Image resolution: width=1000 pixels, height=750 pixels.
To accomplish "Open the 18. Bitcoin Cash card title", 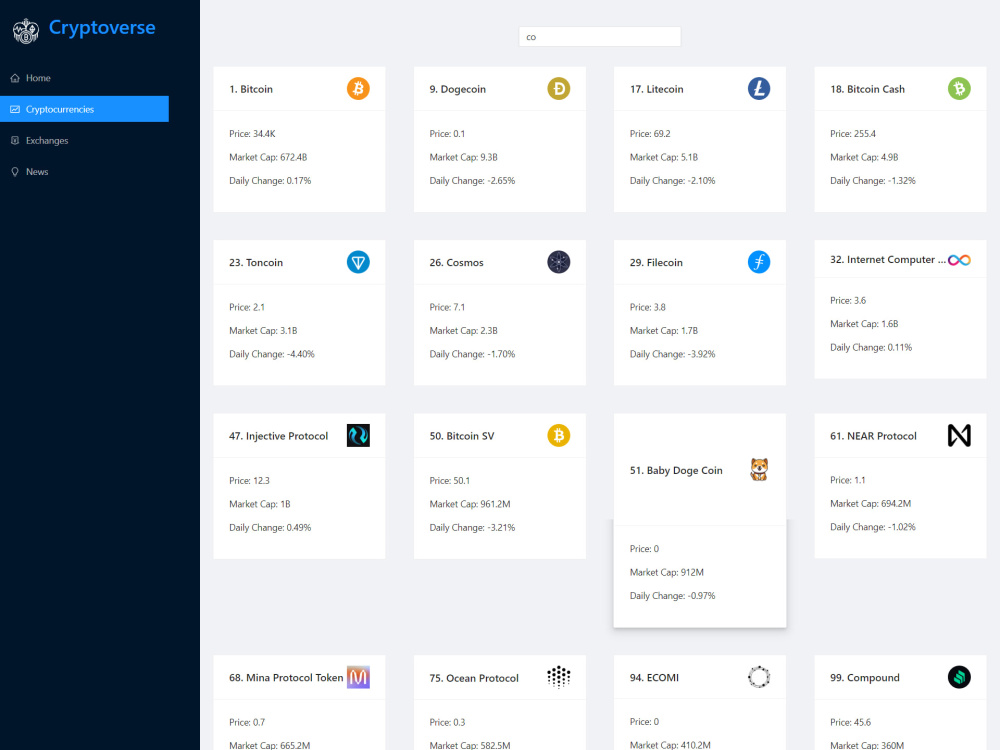I will 867,89.
